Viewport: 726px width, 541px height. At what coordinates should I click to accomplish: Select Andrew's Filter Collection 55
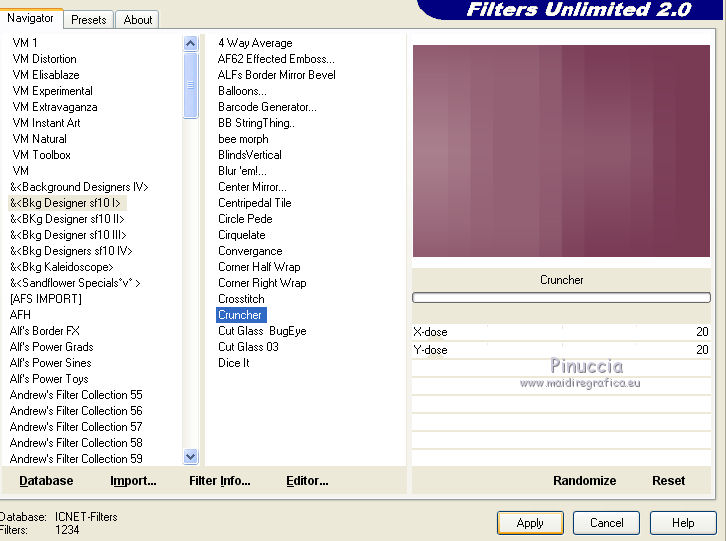[76, 395]
